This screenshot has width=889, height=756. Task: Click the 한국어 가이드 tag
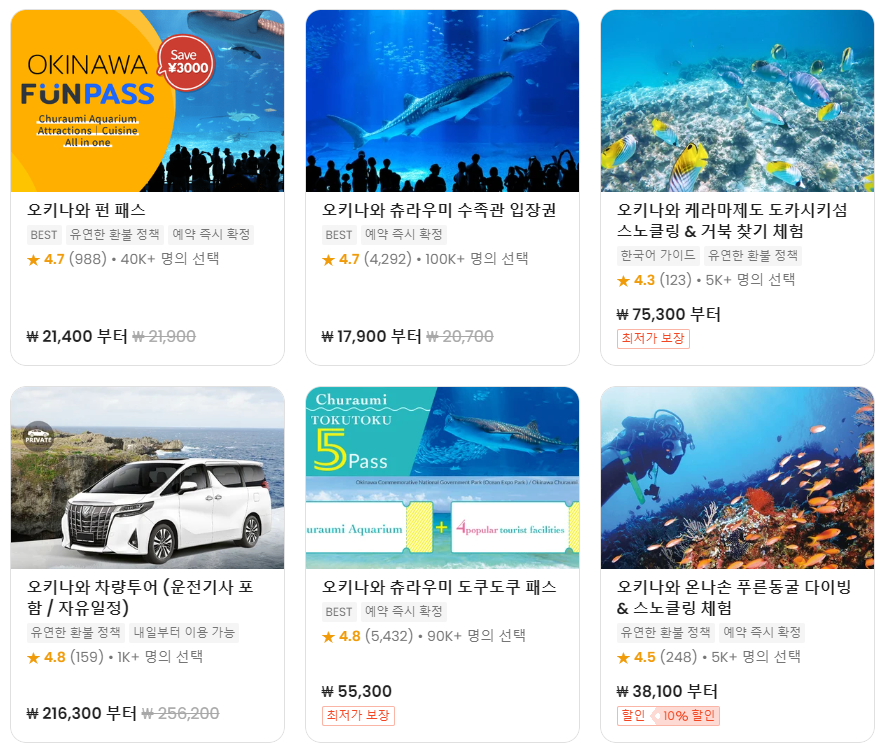click(658, 255)
